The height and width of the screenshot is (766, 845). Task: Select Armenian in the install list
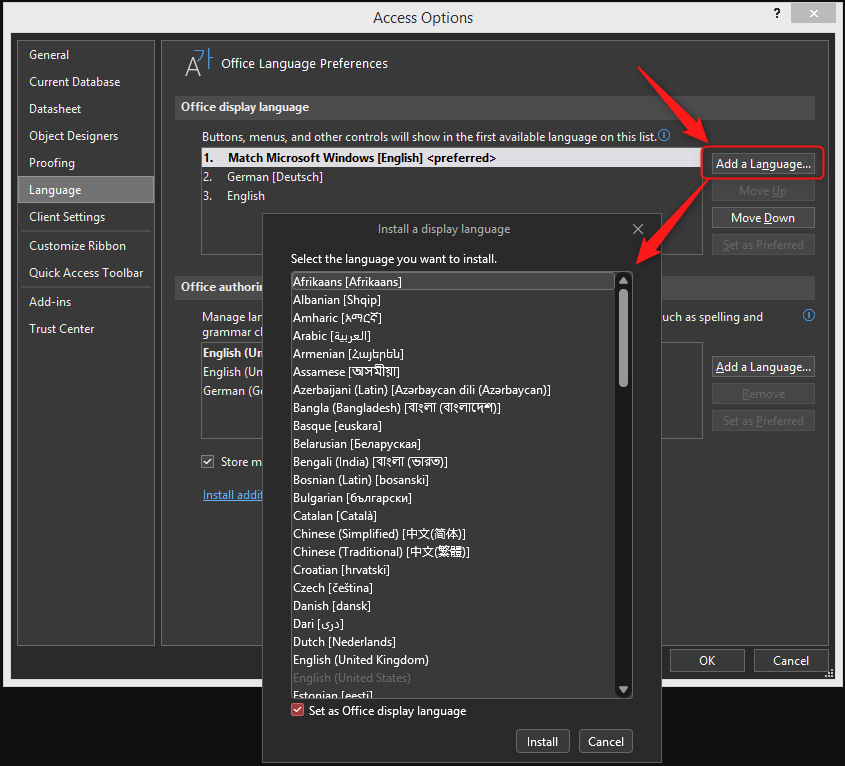[453, 354]
